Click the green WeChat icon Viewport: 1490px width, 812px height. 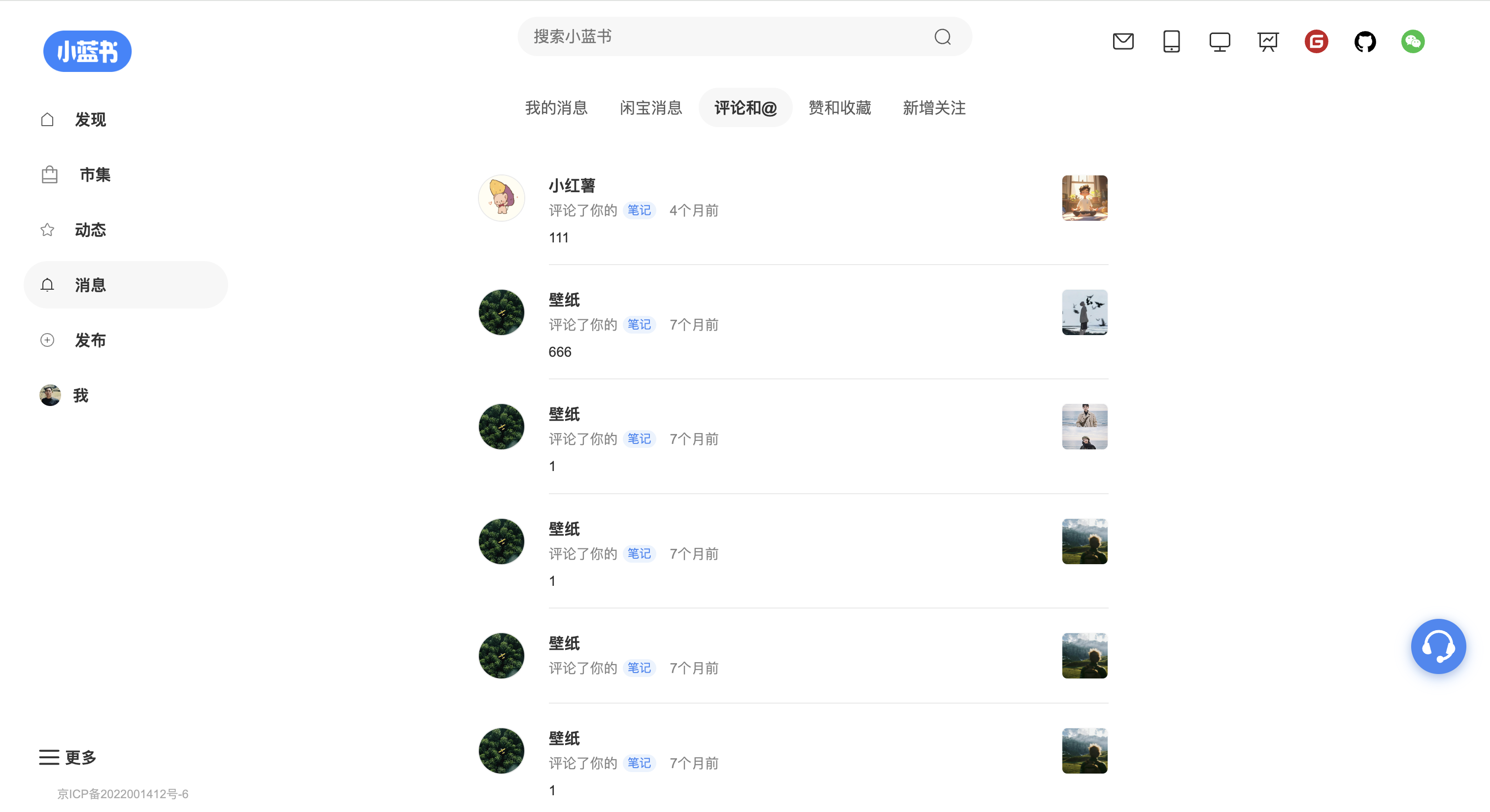click(x=1413, y=42)
